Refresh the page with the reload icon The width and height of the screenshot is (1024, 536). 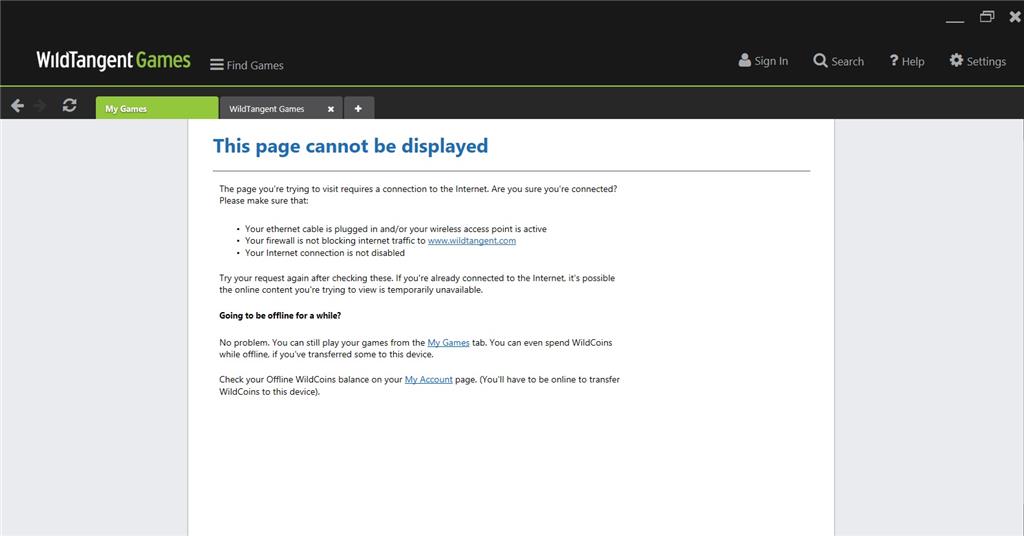69,106
